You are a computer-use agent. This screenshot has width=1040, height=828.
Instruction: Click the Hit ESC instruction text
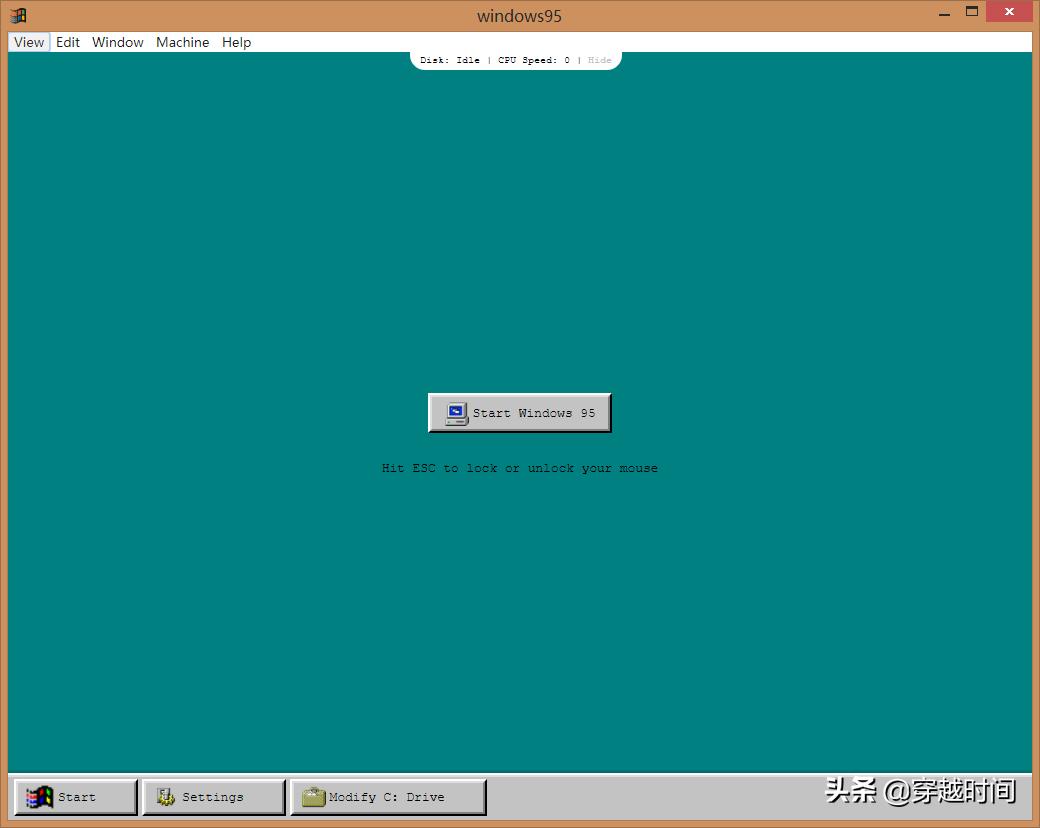(x=519, y=467)
